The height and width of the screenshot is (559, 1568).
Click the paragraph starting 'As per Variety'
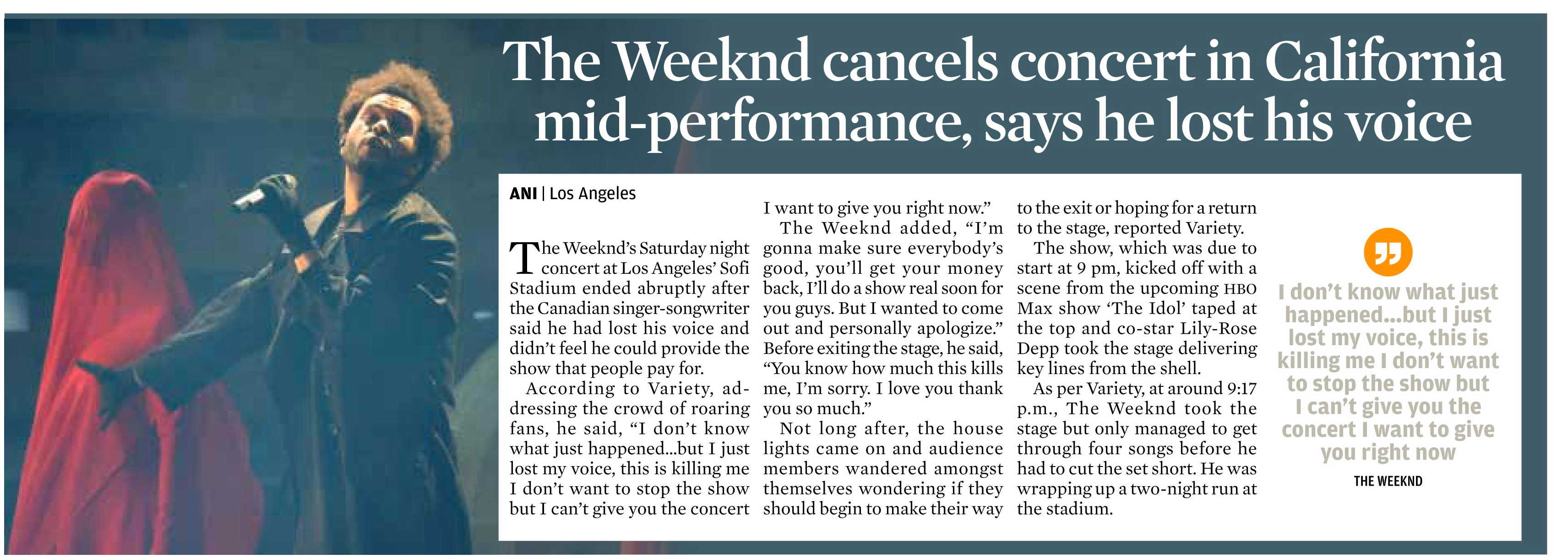[x=1137, y=448]
